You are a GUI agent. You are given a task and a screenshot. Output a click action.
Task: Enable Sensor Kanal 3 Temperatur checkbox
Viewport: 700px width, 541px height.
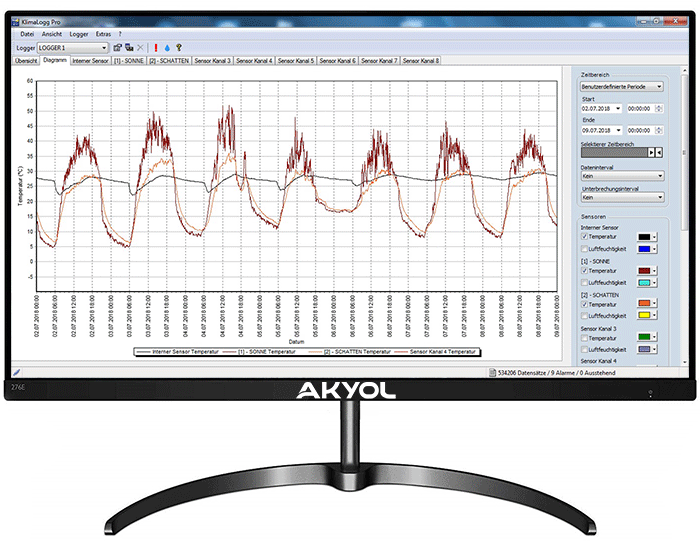click(x=584, y=338)
